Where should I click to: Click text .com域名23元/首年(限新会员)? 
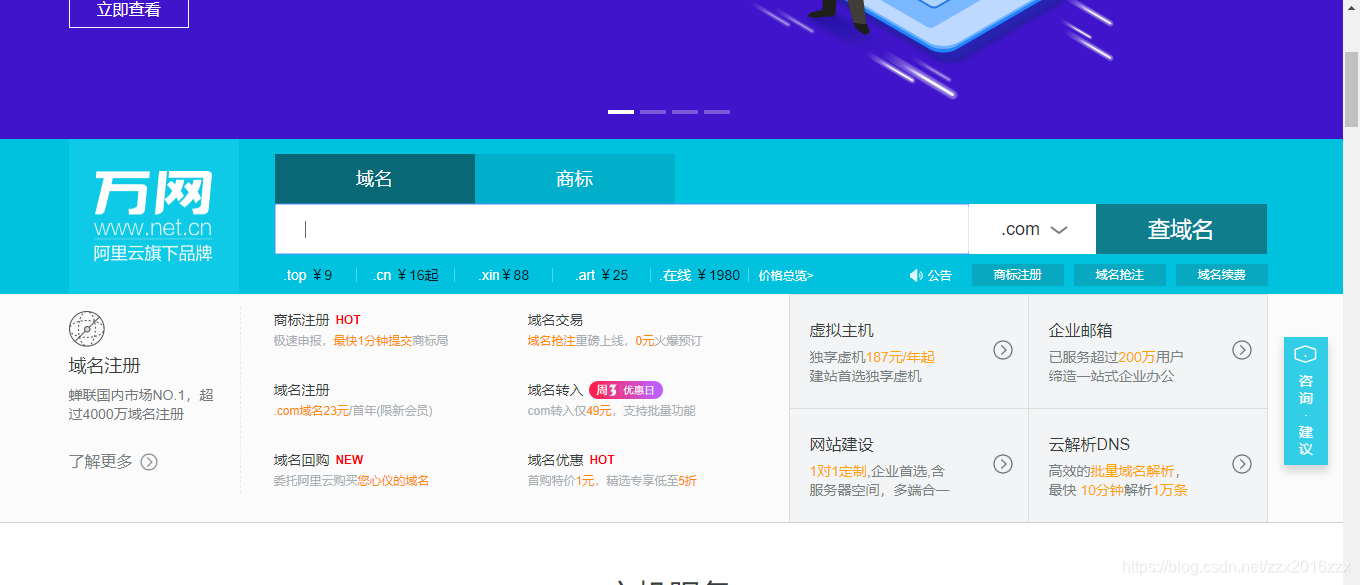(x=353, y=411)
